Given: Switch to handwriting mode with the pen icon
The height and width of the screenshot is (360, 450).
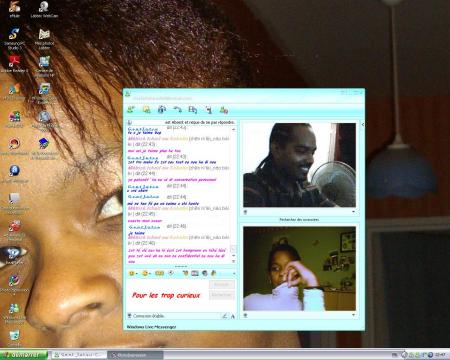Looking at the screenshot, I should (x=225, y=316).
